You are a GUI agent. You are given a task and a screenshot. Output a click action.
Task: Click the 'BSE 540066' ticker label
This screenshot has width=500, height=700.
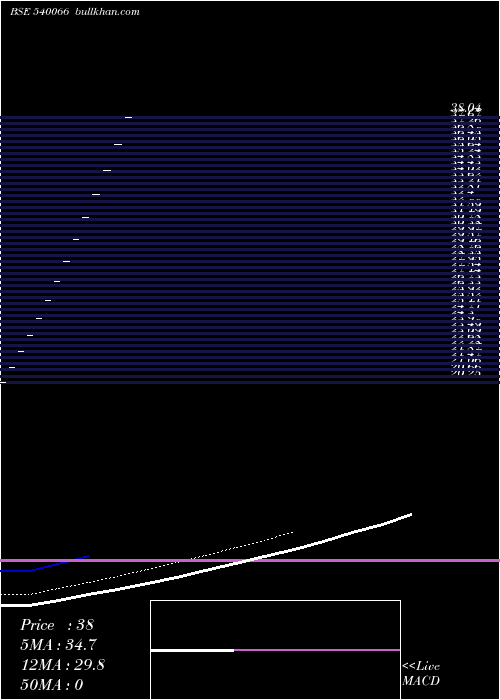(39, 12)
